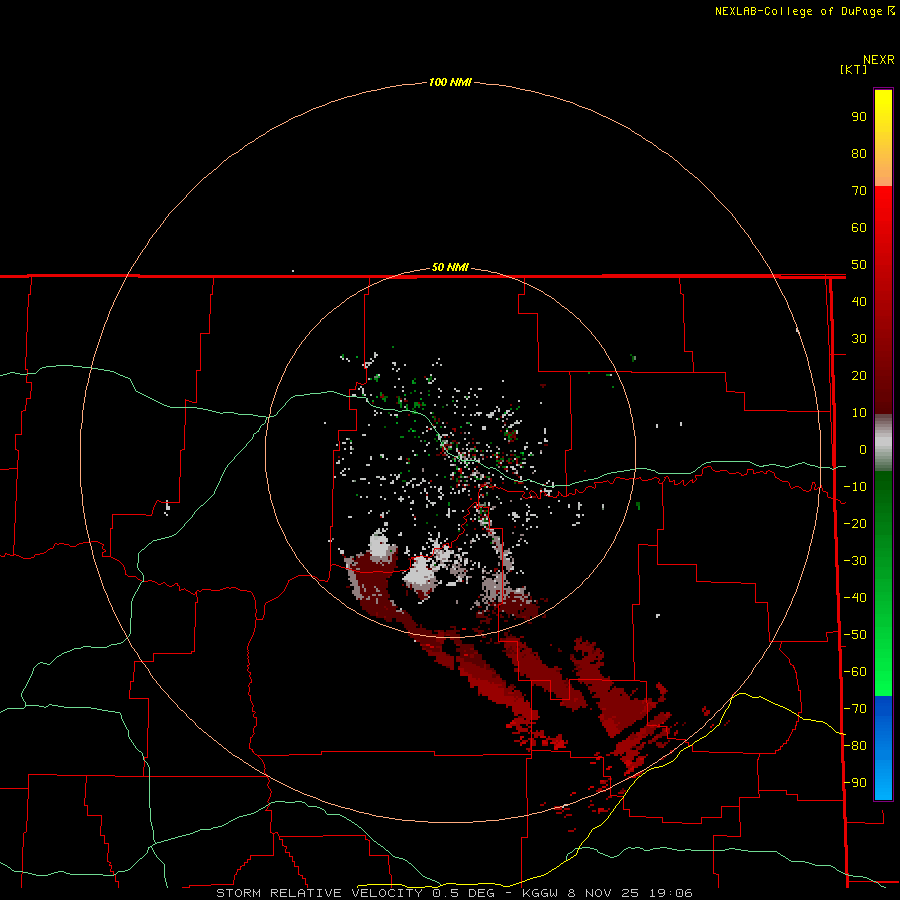The height and width of the screenshot is (900, 900).
Task: Click the -90 value on velocity colorbar
Action: (x=855, y=783)
